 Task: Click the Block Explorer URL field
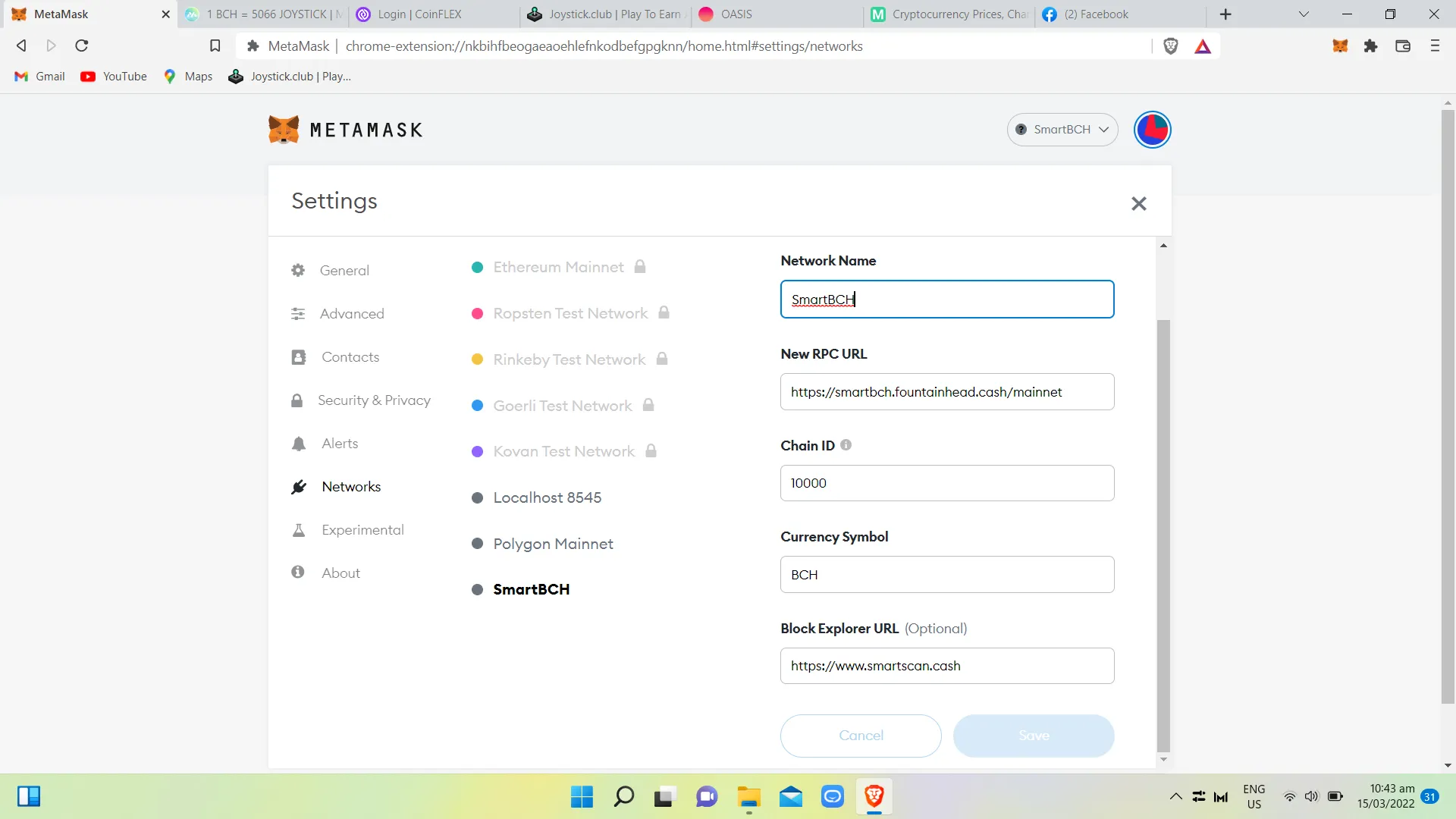[x=947, y=666]
